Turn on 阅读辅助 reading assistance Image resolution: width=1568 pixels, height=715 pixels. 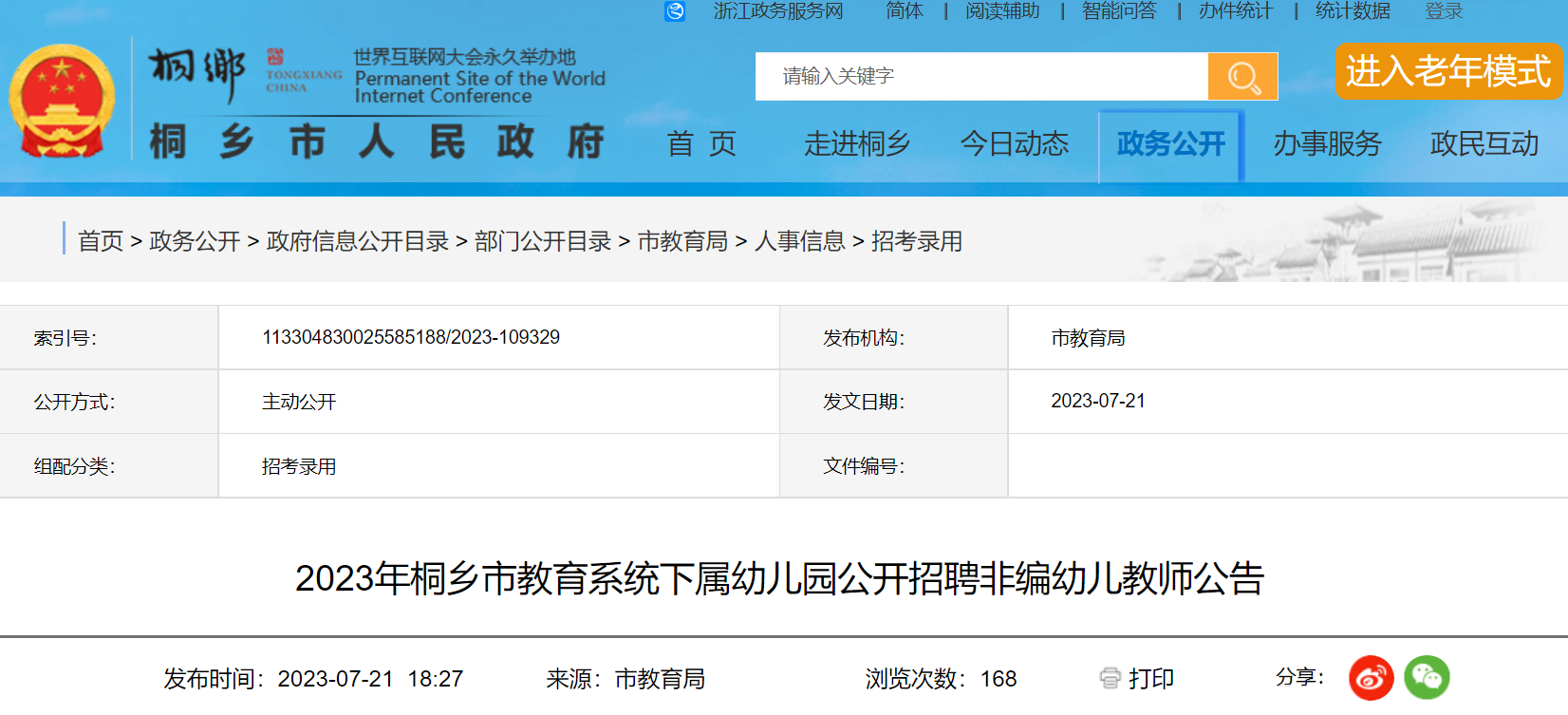(x=1002, y=11)
